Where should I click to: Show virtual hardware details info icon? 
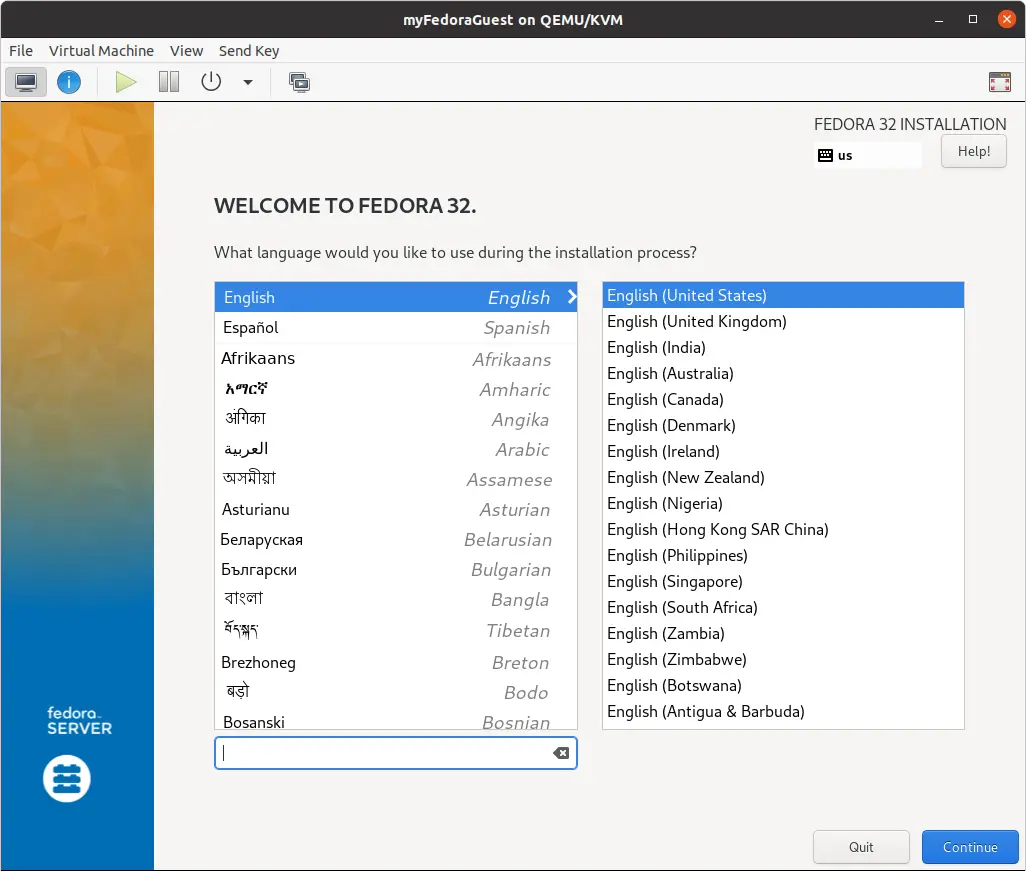click(x=69, y=82)
